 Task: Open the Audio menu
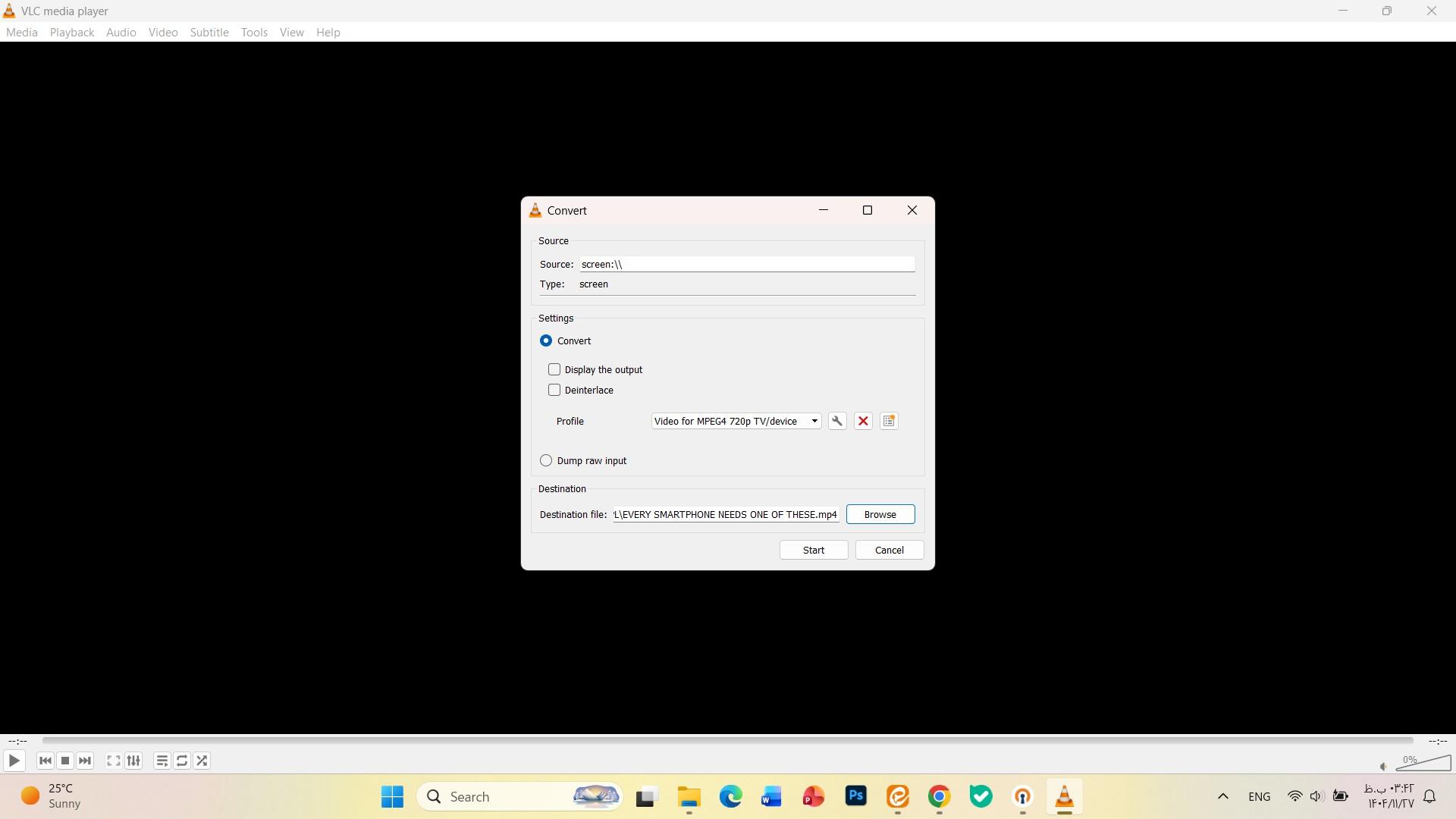click(x=121, y=32)
